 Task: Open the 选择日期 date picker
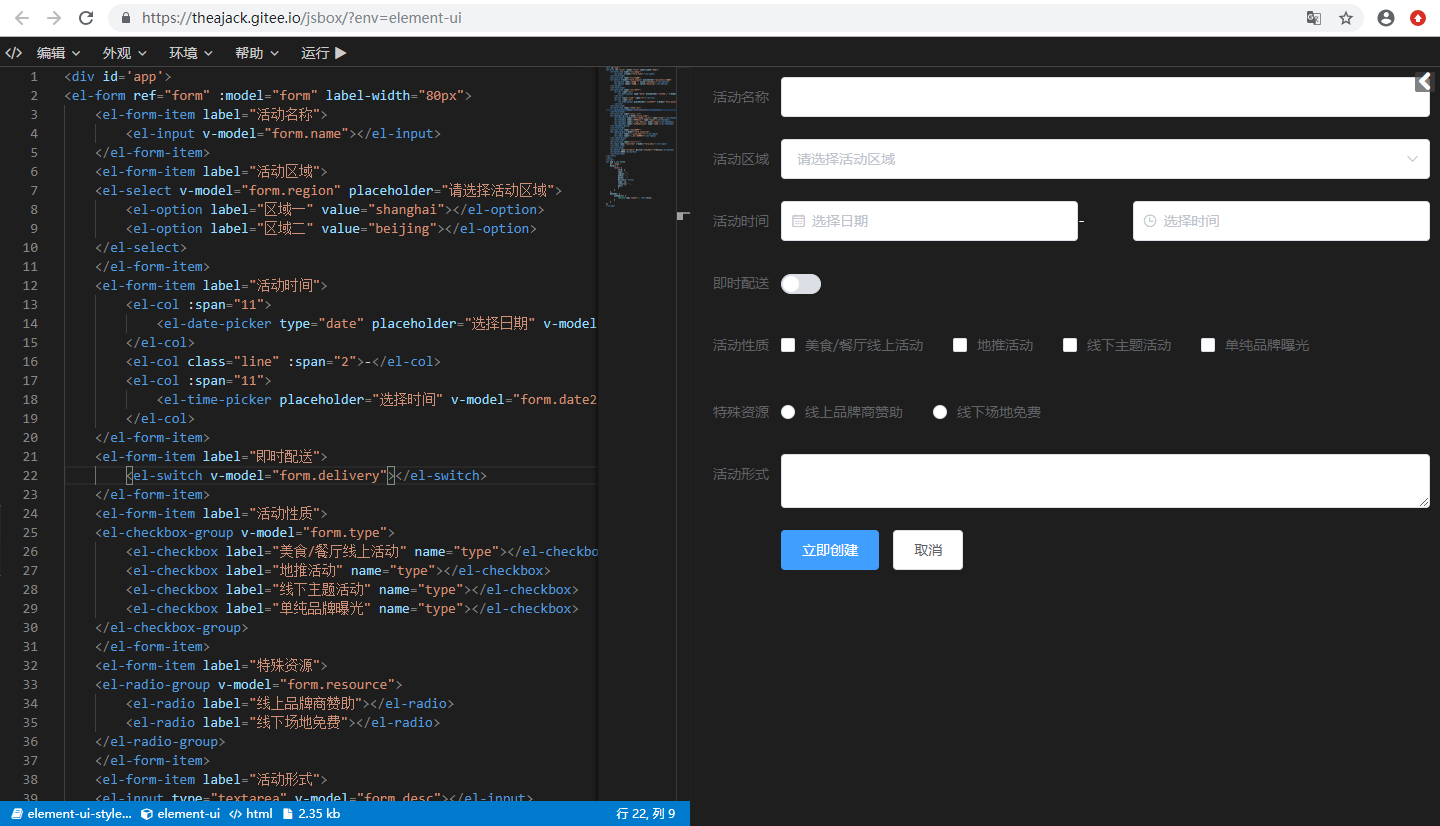(x=929, y=221)
